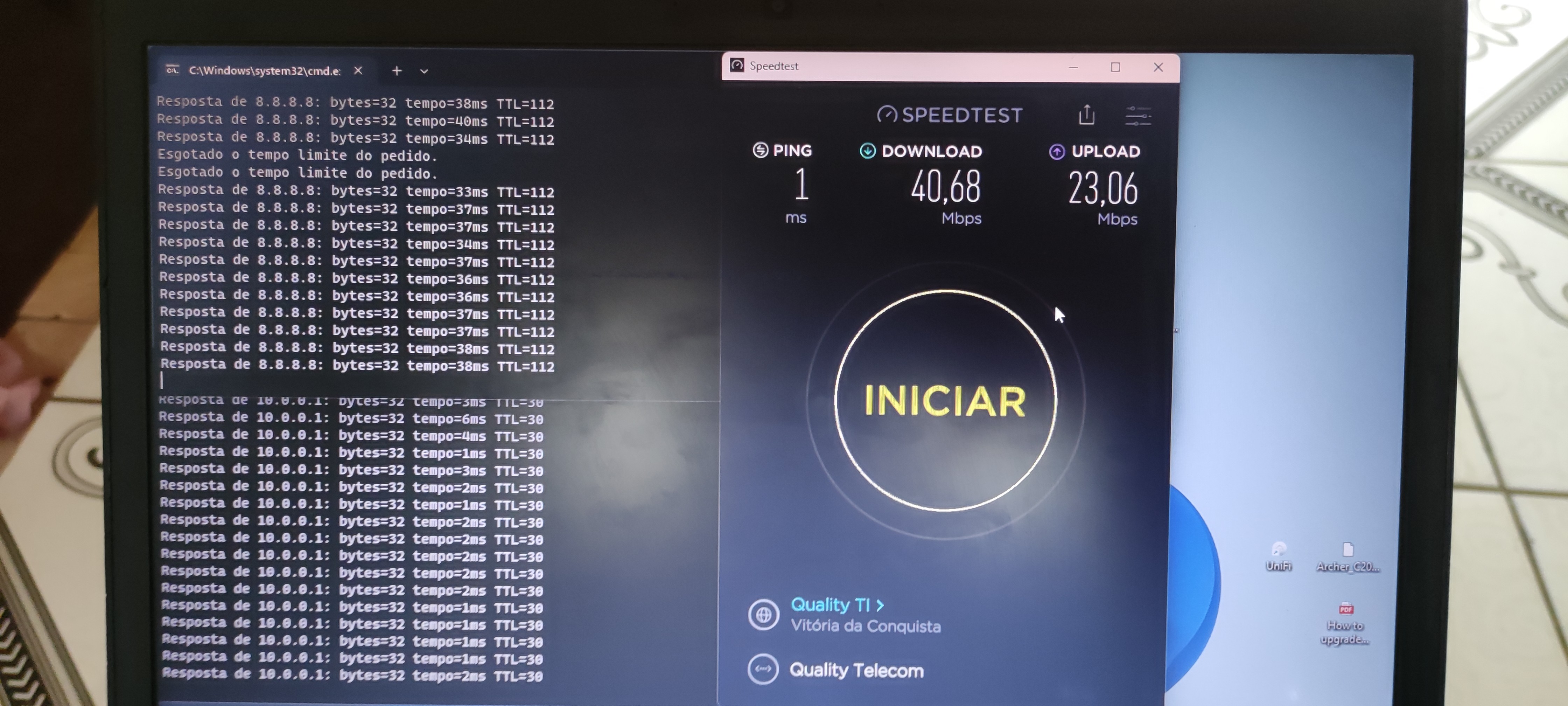
Task: Maximize the Speedtest window
Action: (1115, 67)
